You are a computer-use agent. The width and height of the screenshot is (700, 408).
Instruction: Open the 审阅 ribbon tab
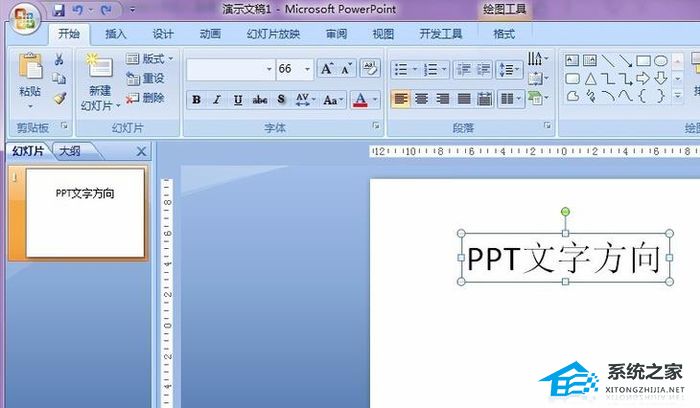pyautogui.click(x=336, y=34)
